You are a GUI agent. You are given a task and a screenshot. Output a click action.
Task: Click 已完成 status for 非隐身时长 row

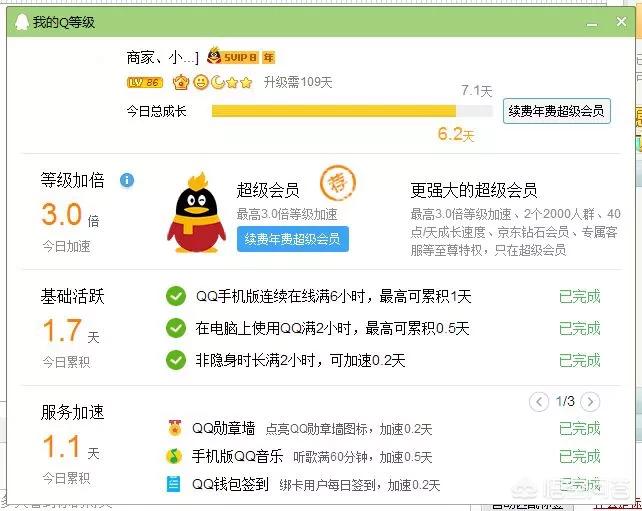[580, 361]
